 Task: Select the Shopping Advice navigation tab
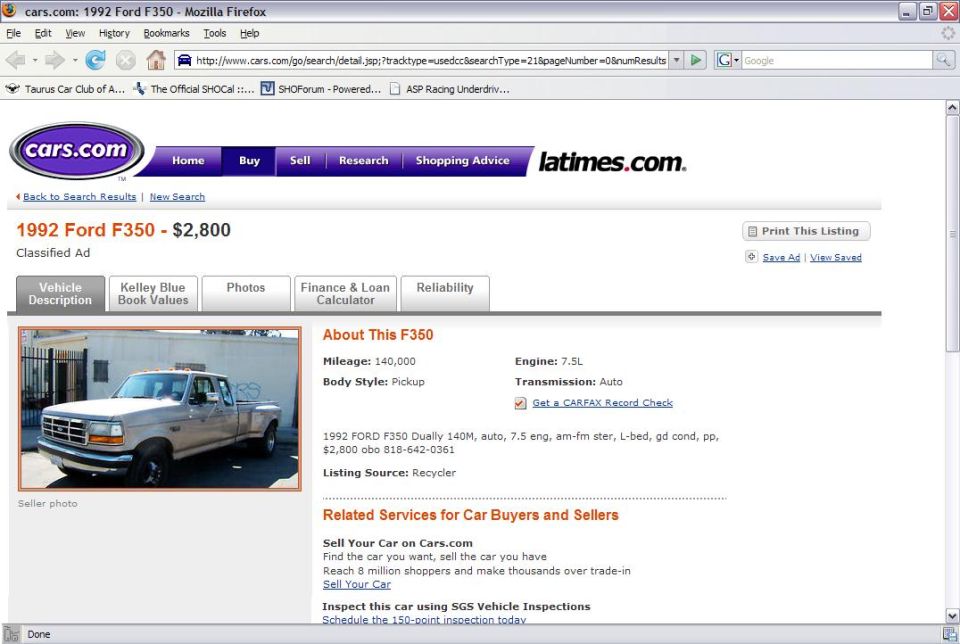tap(462, 160)
